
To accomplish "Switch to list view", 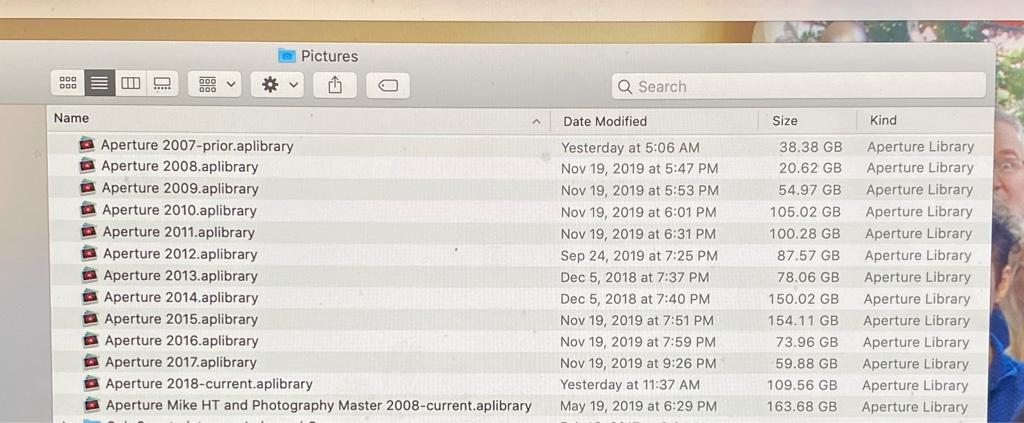I will [100, 85].
